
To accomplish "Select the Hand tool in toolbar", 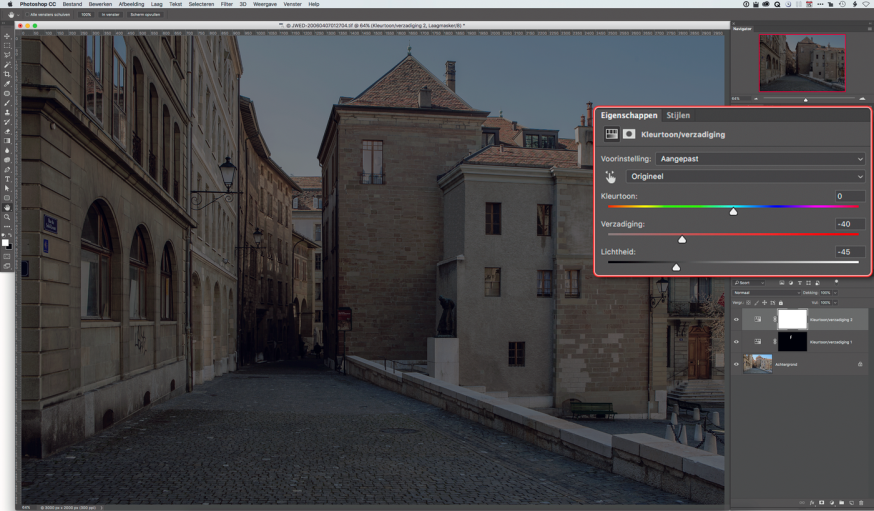I will (7, 207).
